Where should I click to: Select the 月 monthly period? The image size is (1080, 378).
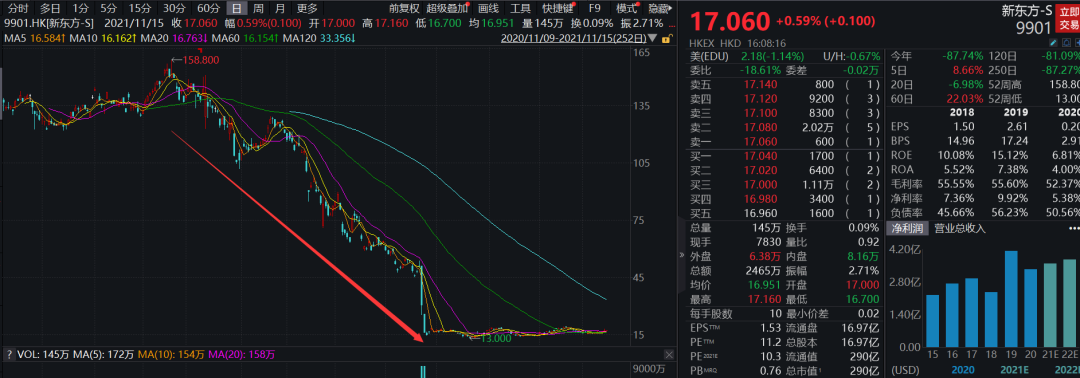(279, 9)
